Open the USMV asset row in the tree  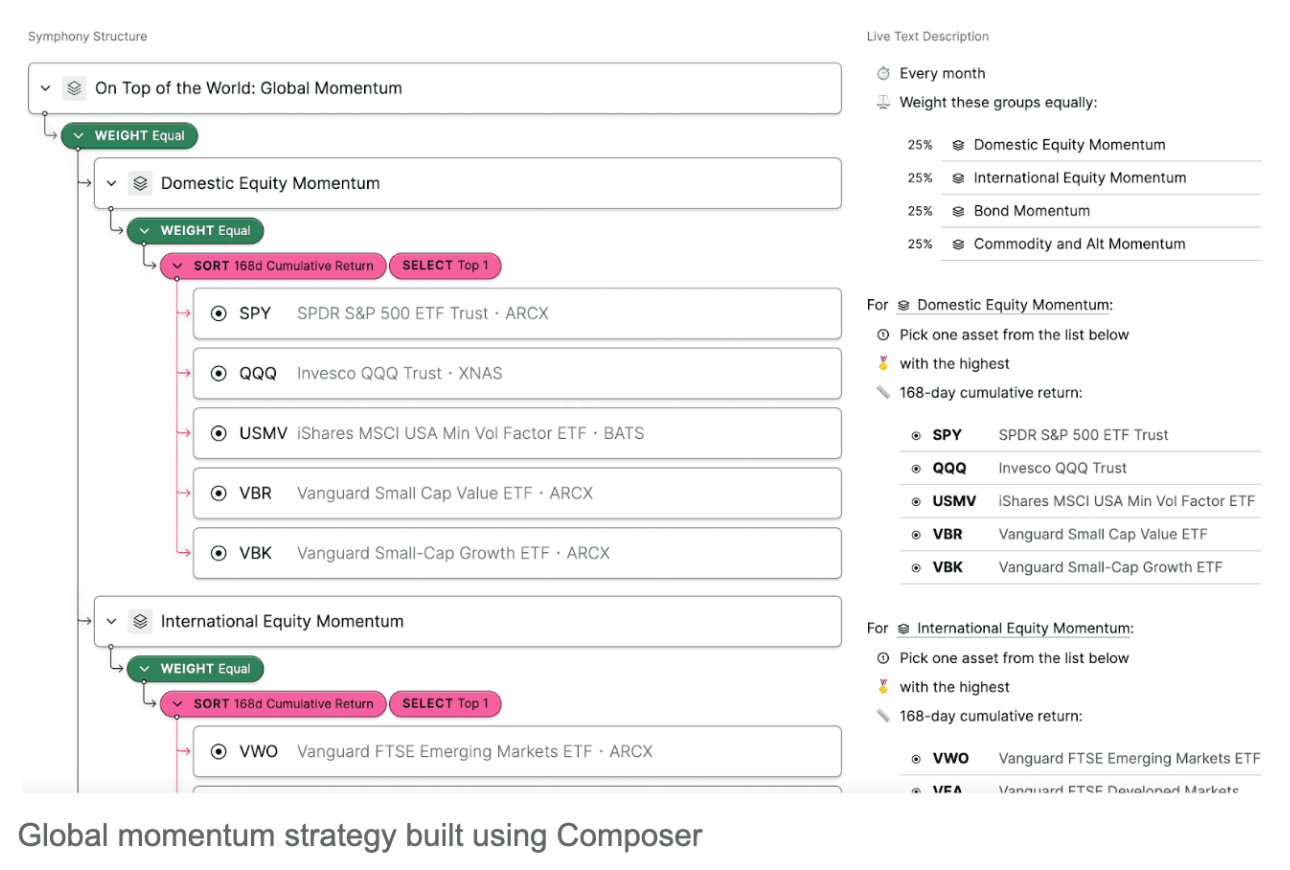pos(516,434)
